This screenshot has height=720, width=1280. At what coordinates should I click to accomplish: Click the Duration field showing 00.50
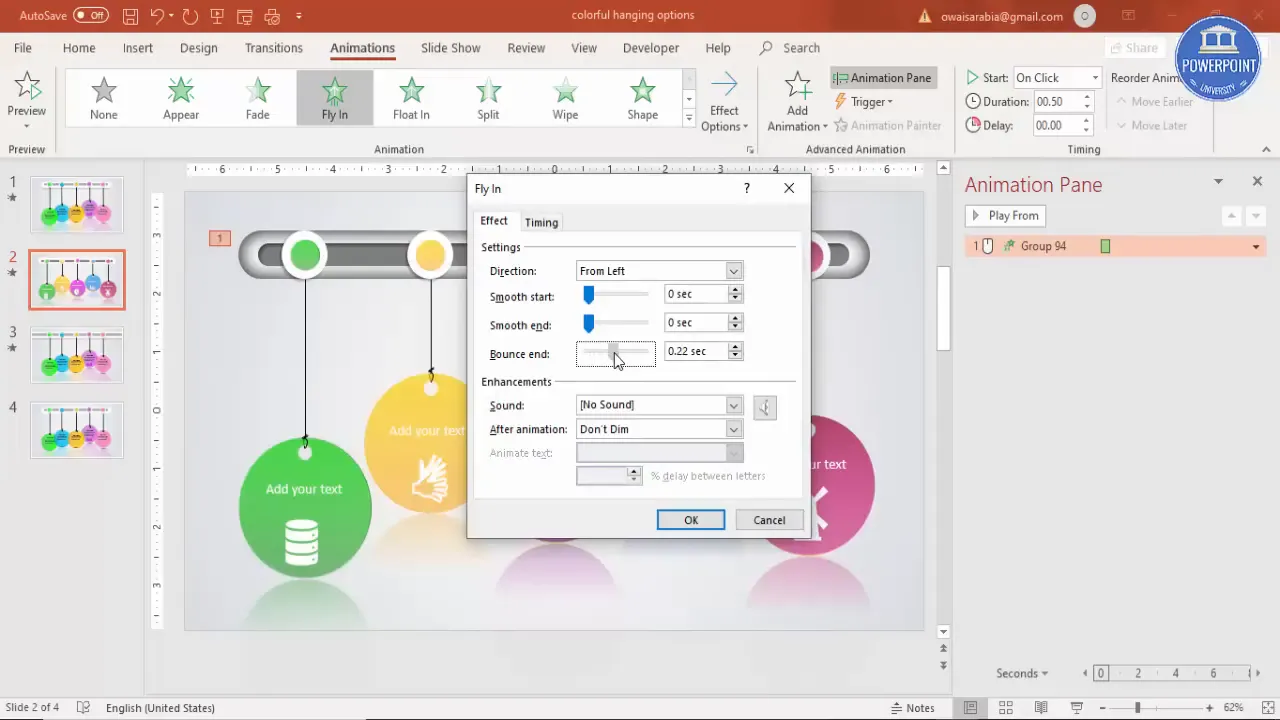1056,102
